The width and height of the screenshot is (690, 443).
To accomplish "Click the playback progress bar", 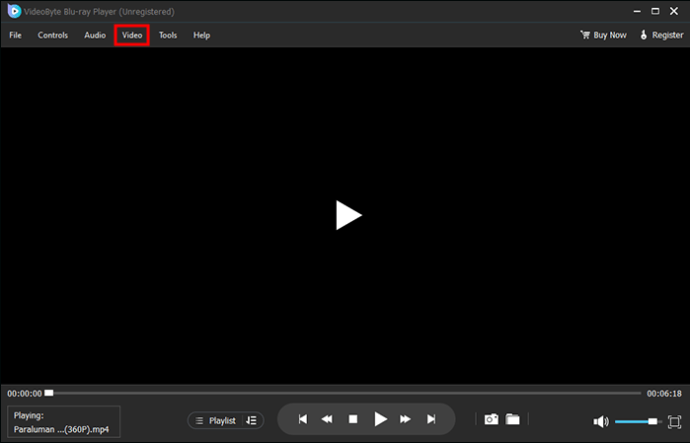I will [345, 393].
